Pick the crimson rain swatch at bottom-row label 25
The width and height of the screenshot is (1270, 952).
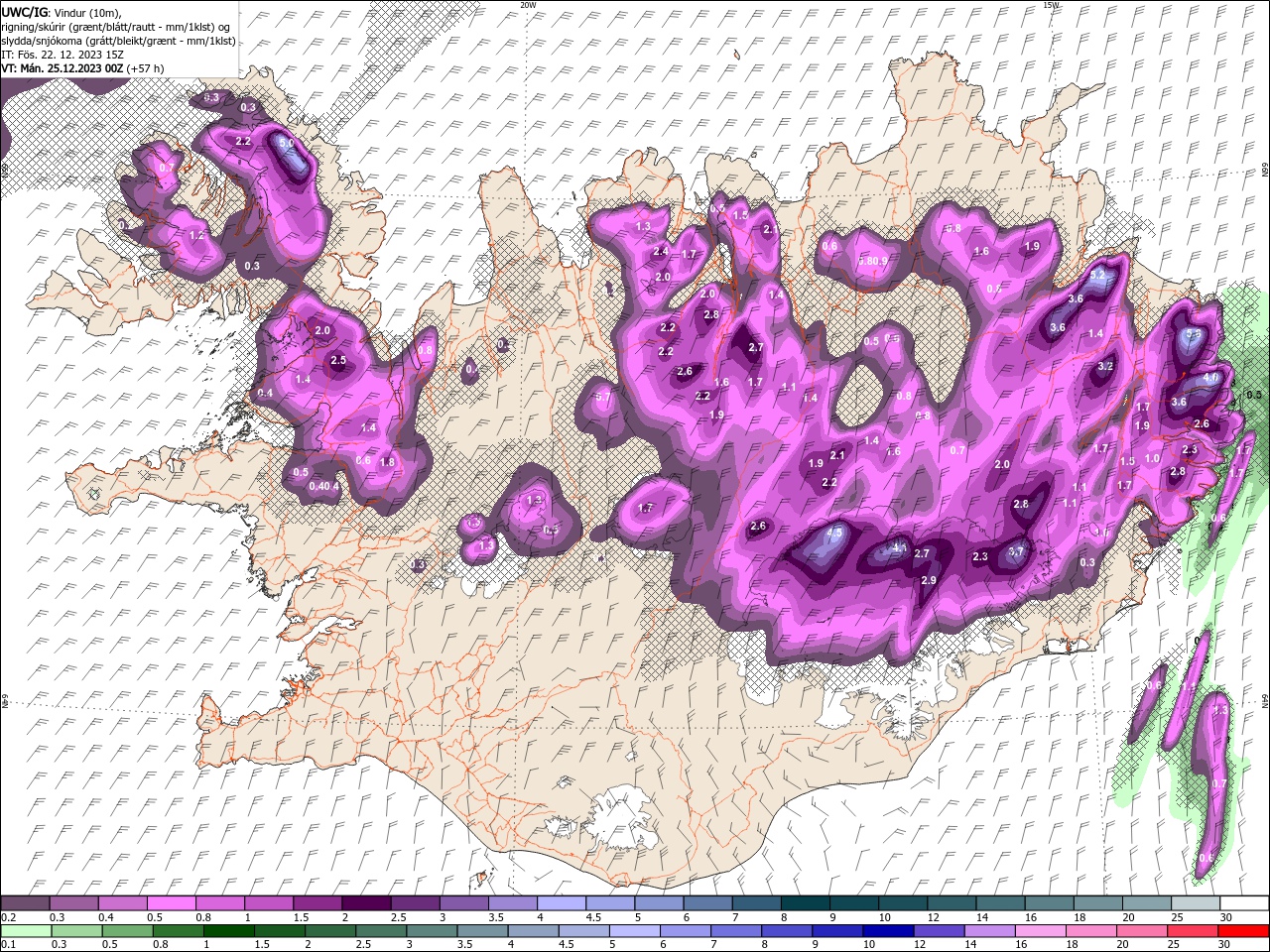(x=1193, y=930)
